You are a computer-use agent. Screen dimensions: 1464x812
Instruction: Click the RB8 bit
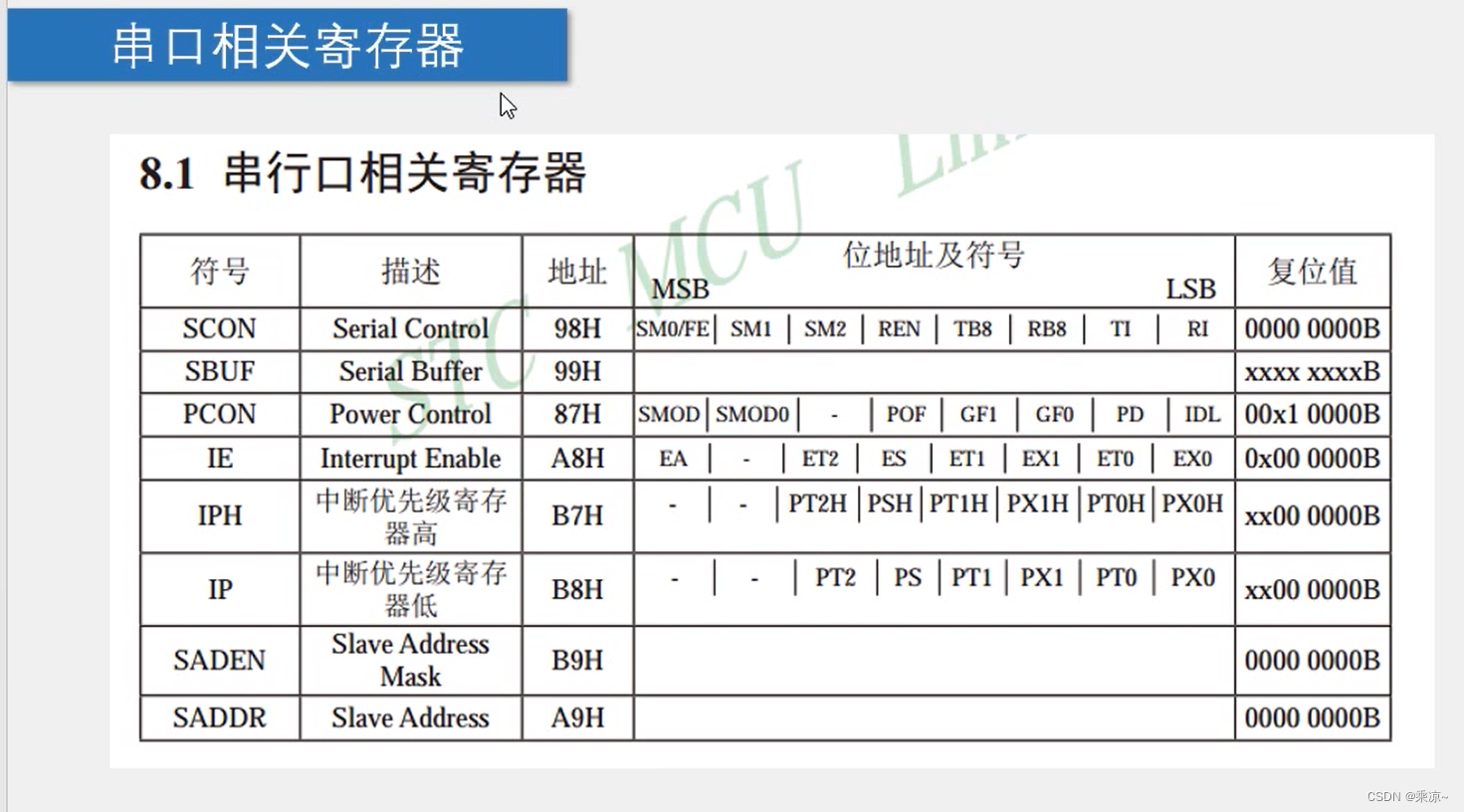click(x=1046, y=329)
